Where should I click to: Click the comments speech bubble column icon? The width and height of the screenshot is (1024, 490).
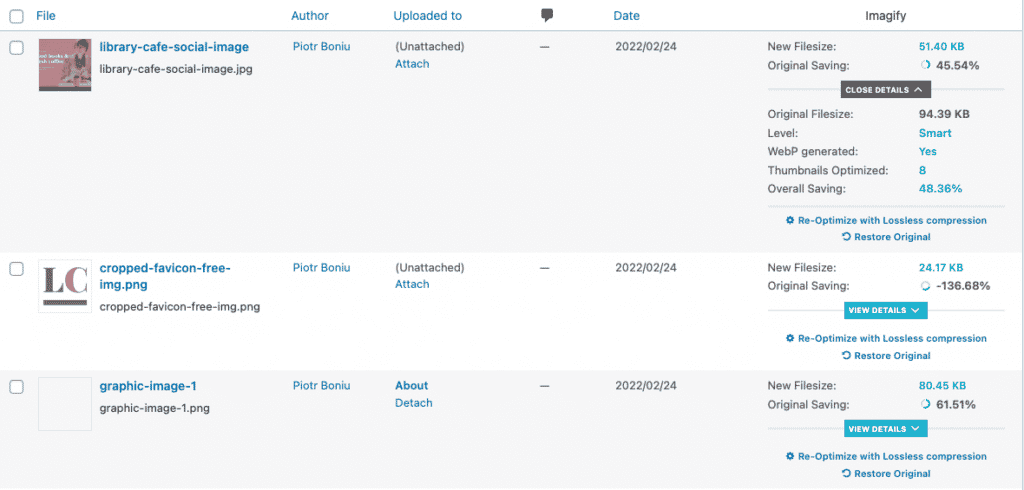(x=546, y=15)
